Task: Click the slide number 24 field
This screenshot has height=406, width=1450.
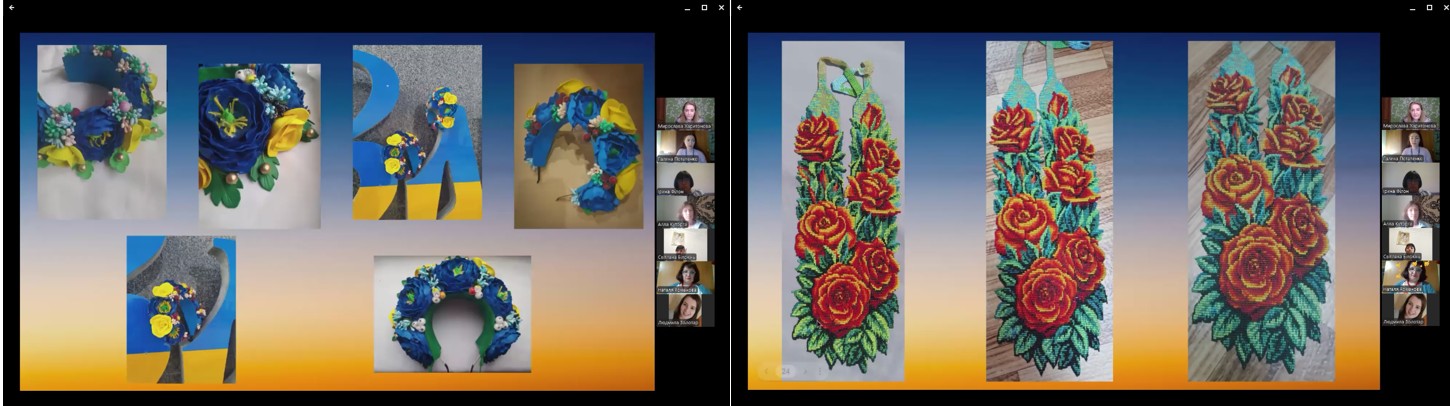Action: tap(787, 371)
